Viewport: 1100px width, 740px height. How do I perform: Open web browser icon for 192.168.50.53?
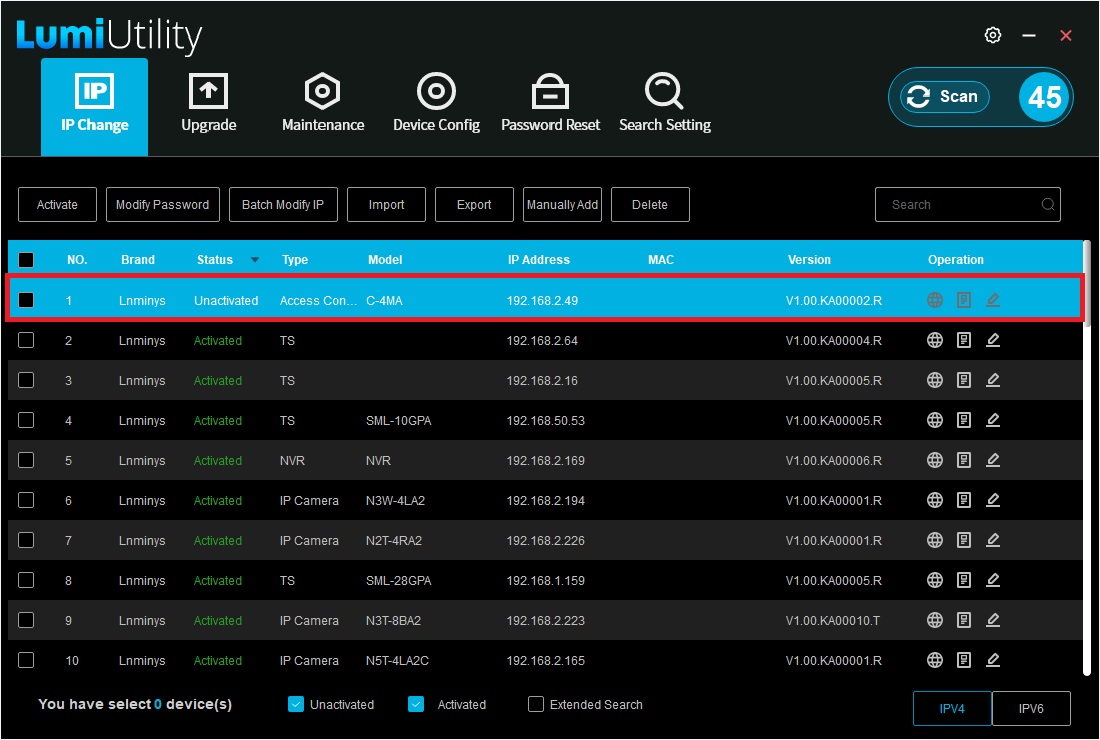pyautogui.click(x=934, y=420)
